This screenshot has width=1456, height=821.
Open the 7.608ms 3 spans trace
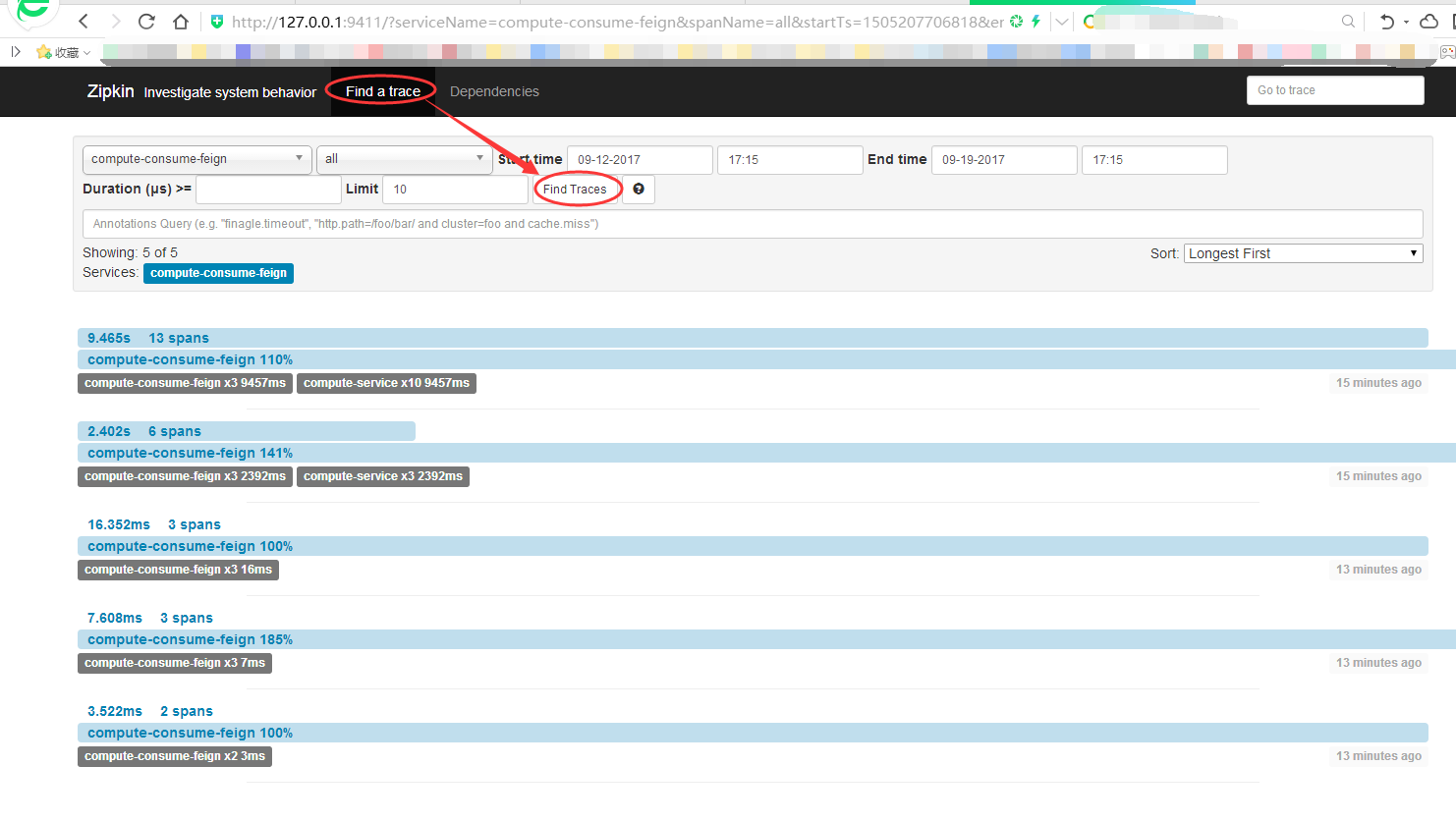pyautogui.click(x=150, y=618)
